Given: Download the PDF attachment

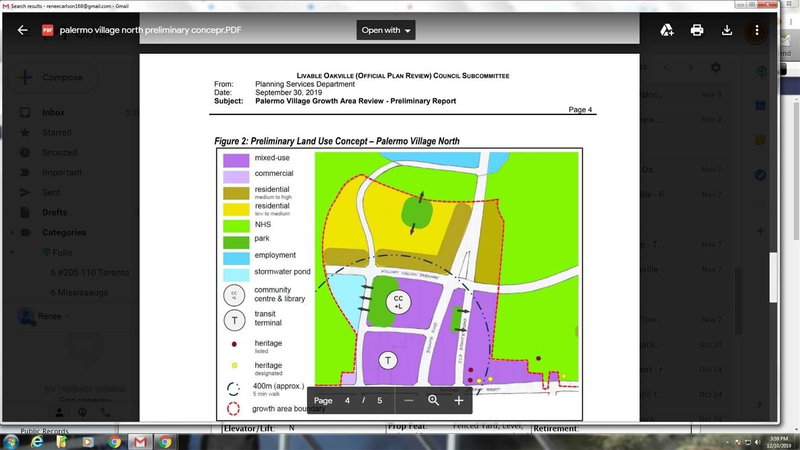Looking at the screenshot, I should coord(727,30).
